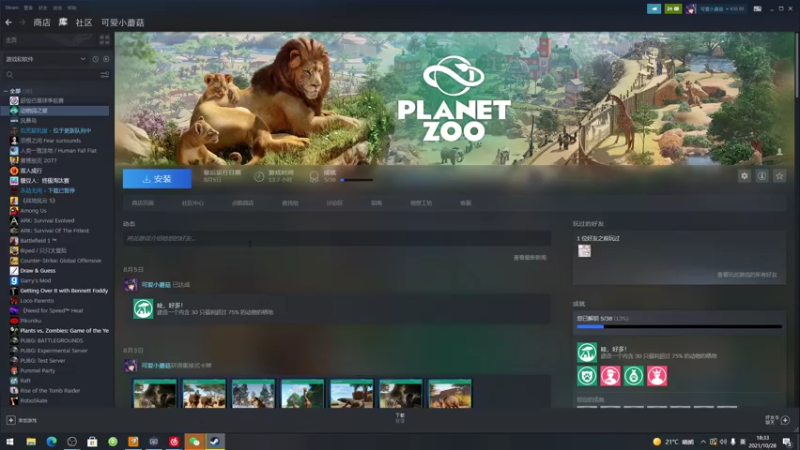Screen dimensions: 800x450
Task: Click the blue announcements megaphone icon
Action: 654,9
